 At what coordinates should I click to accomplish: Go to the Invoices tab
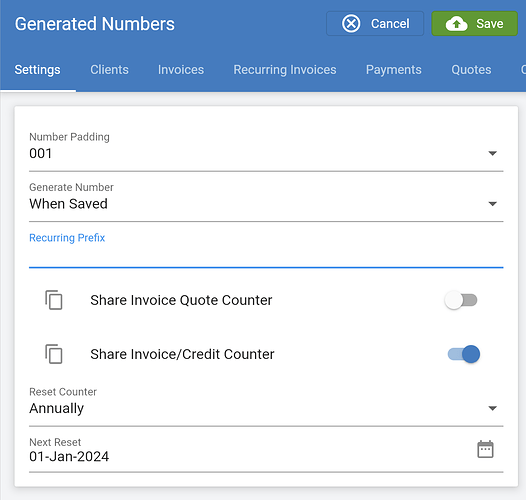(181, 70)
